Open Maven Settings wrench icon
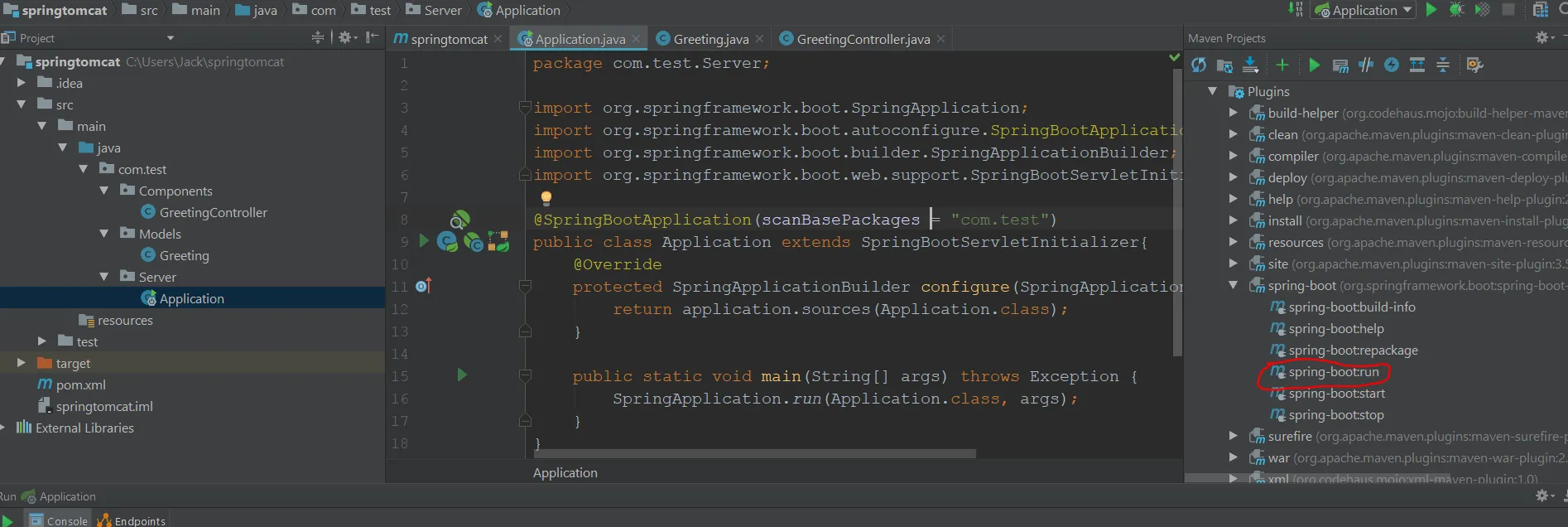The image size is (1568, 527). click(x=1474, y=65)
